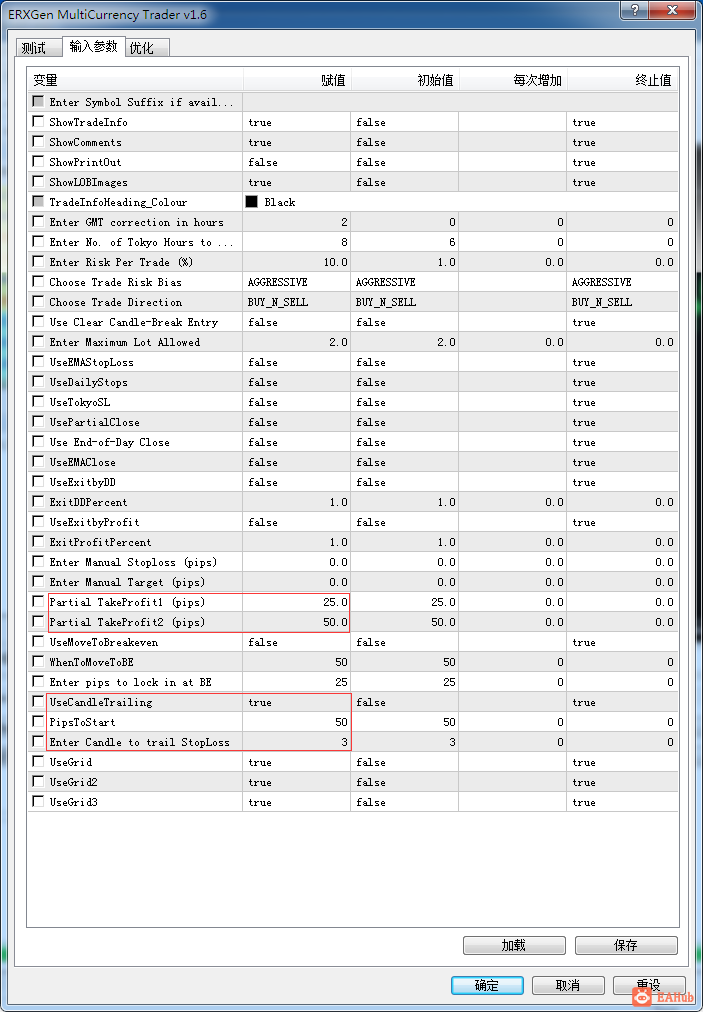Select the 输入参数 tab
The height and width of the screenshot is (1012, 703).
coord(94,46)
